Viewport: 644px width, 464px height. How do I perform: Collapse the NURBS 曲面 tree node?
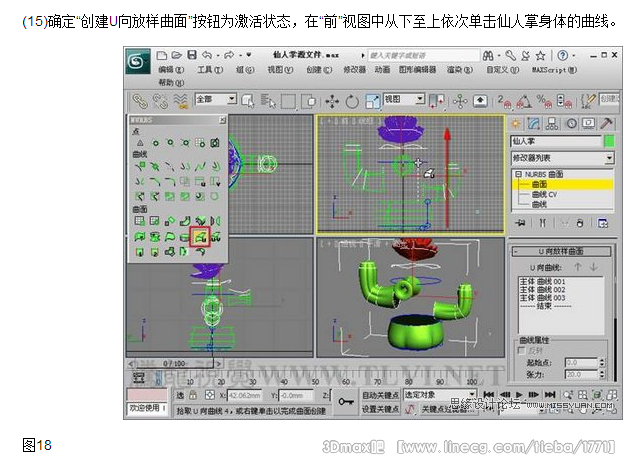tap(518, 174)
